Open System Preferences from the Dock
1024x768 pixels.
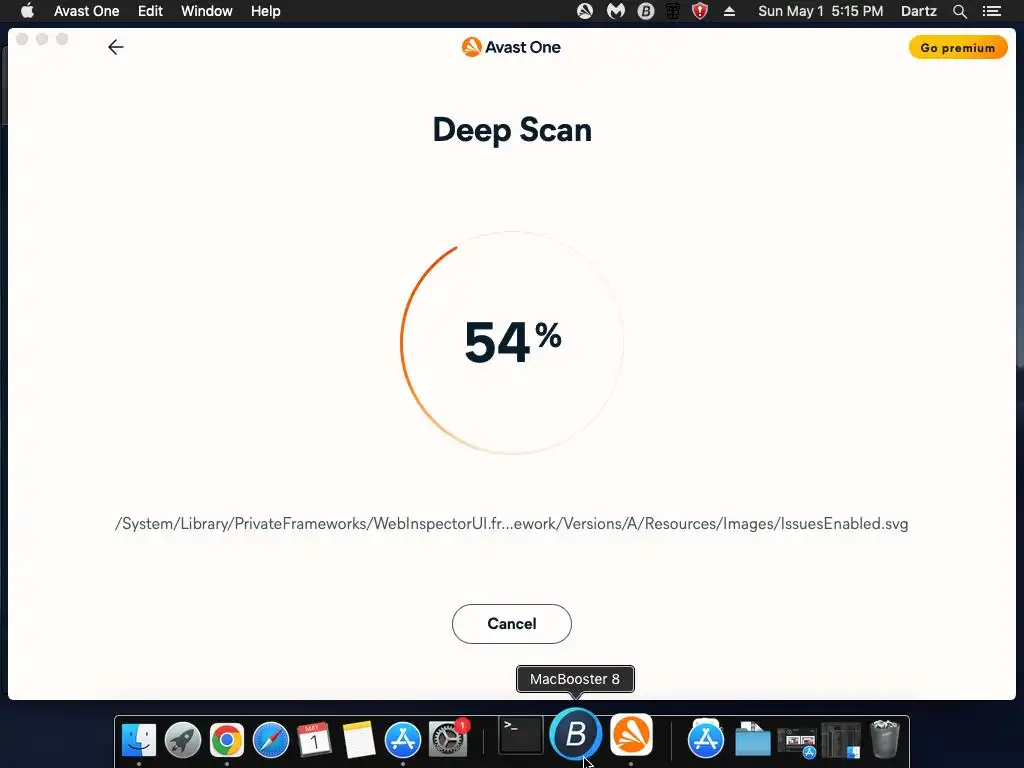tap(447, 739)
